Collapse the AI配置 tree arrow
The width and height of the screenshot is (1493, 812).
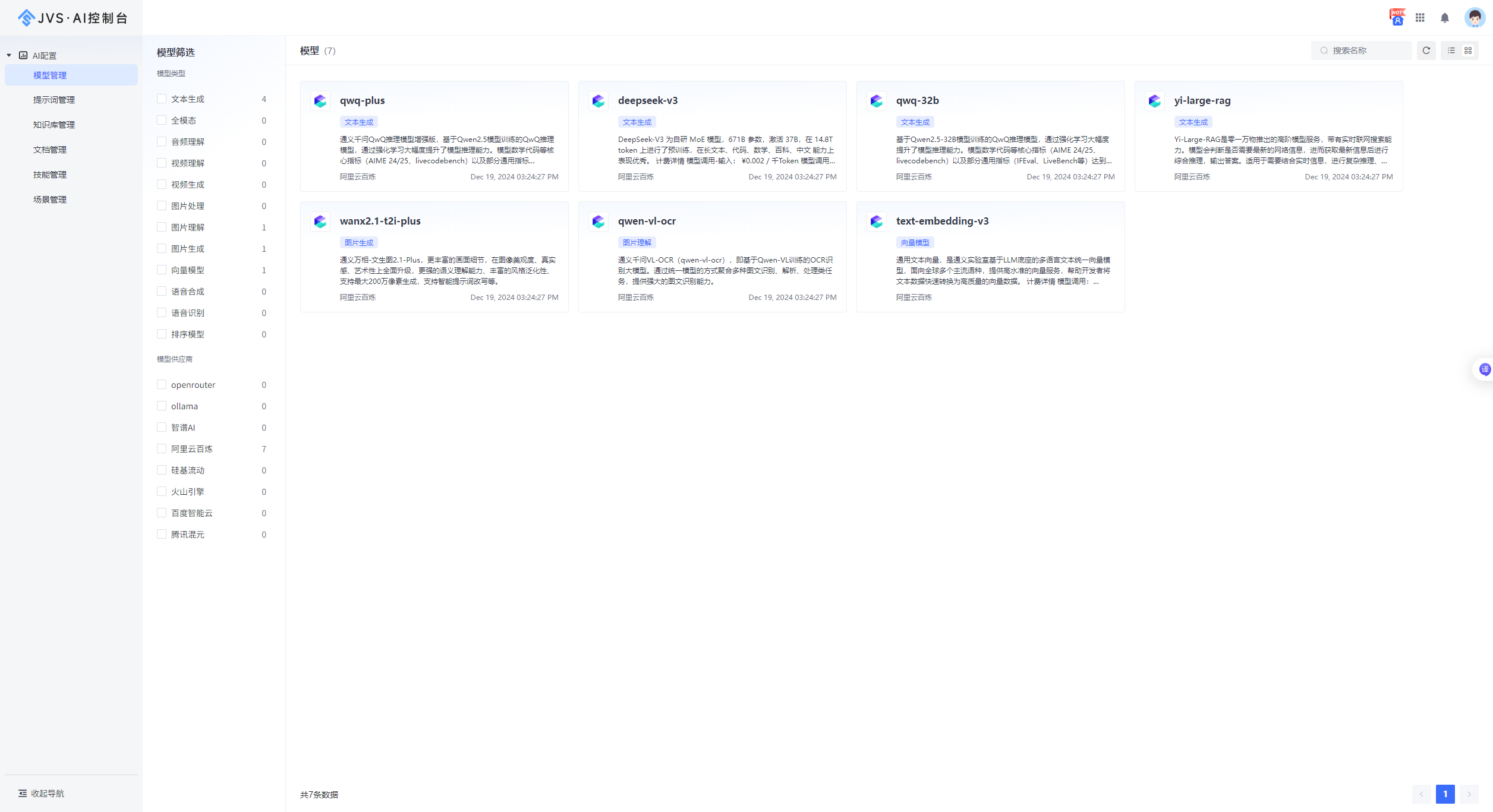click(x=9, y=55)
